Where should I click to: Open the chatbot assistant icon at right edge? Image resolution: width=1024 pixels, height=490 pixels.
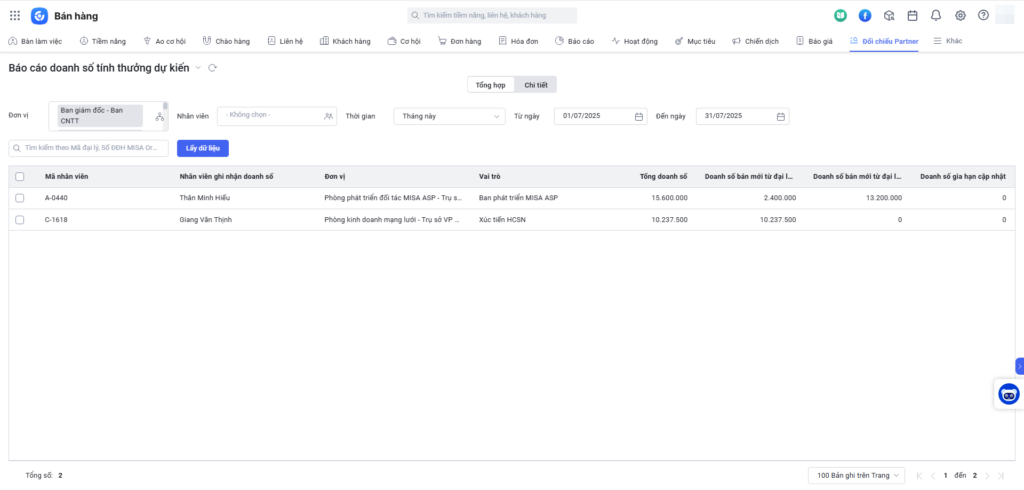[x=1009, y=394]
